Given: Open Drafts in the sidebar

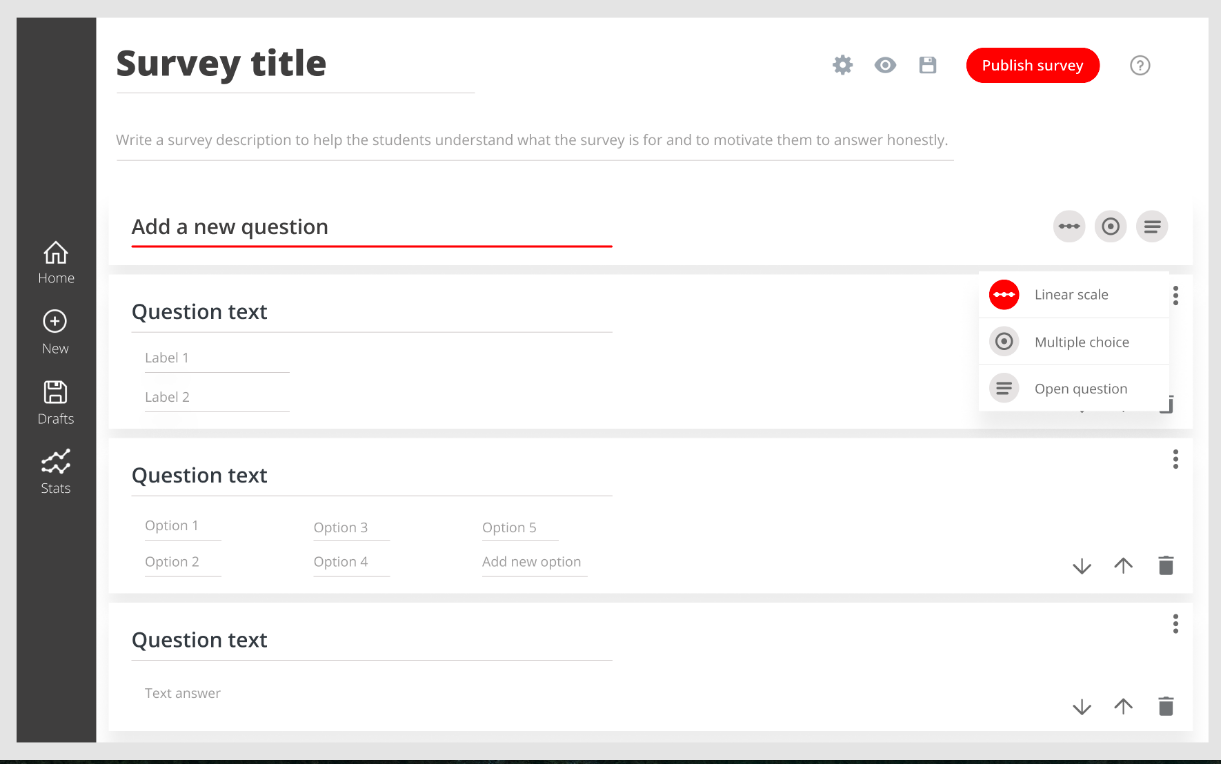Looking at the screenshot, I should (x=56, y=403).
